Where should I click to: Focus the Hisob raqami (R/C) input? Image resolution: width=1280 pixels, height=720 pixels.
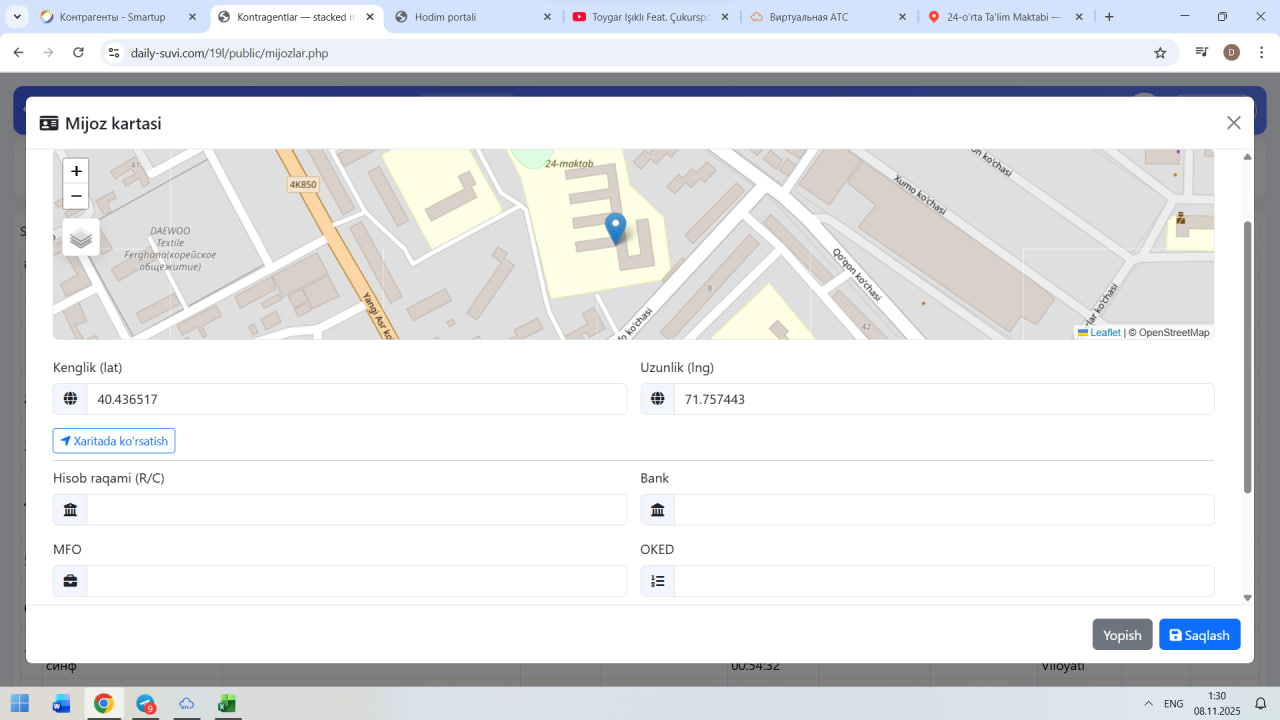point(355,510)
